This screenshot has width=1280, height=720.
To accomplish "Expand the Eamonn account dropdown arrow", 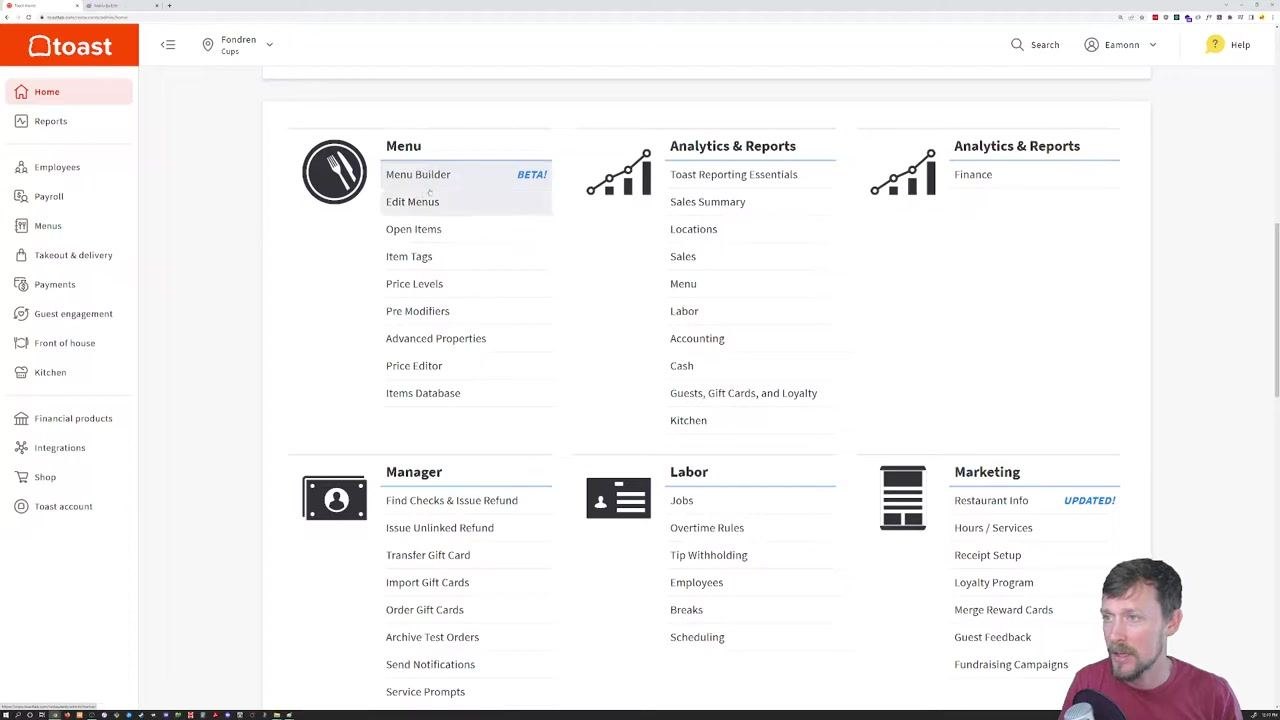I will (x=1152, y=45).
